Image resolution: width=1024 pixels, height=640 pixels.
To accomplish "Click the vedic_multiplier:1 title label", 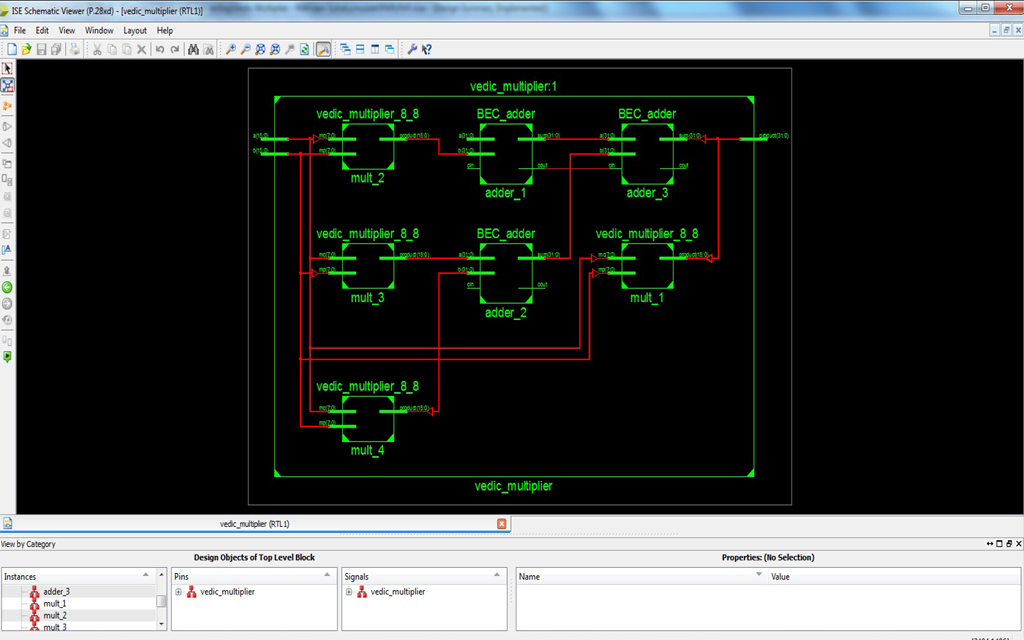I will tap(513, 87).
